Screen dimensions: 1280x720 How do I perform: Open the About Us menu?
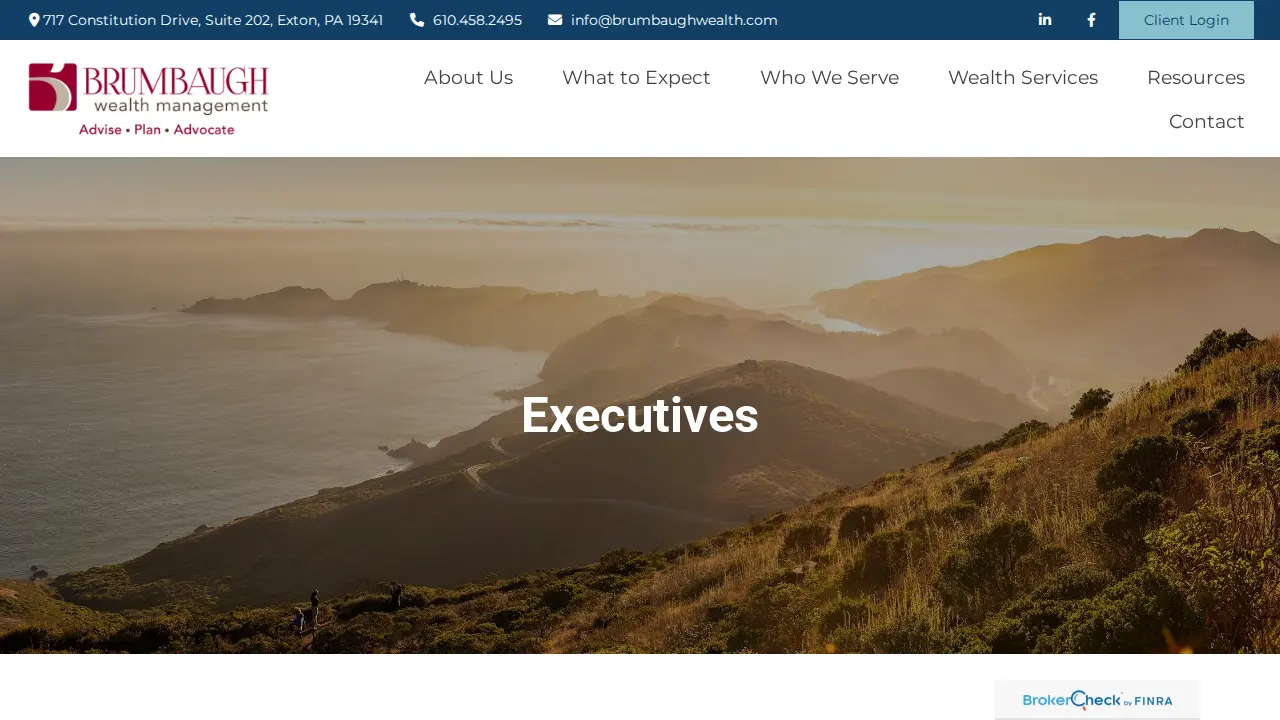point(468,77)
